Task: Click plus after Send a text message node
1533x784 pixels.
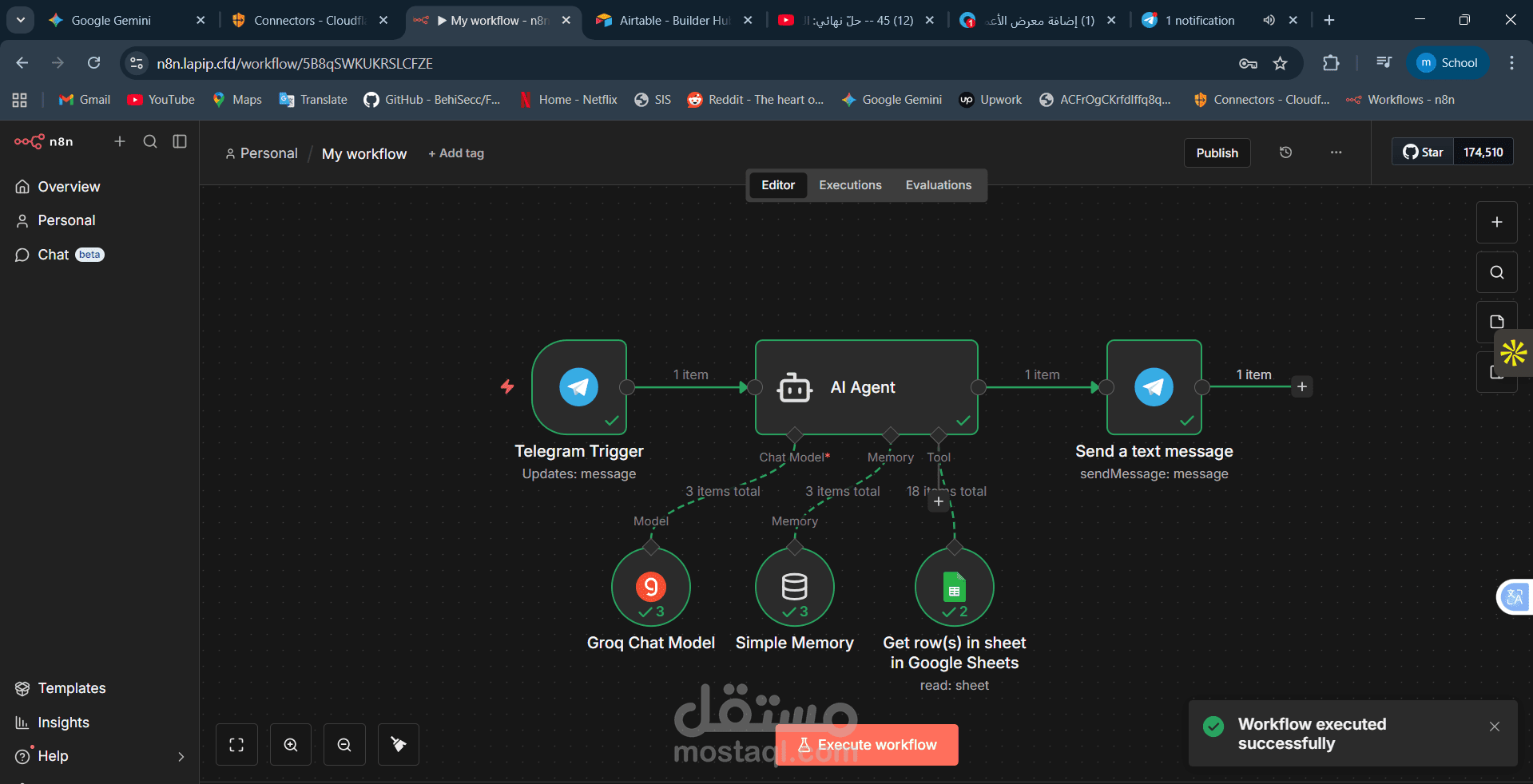Action: 1302,387
